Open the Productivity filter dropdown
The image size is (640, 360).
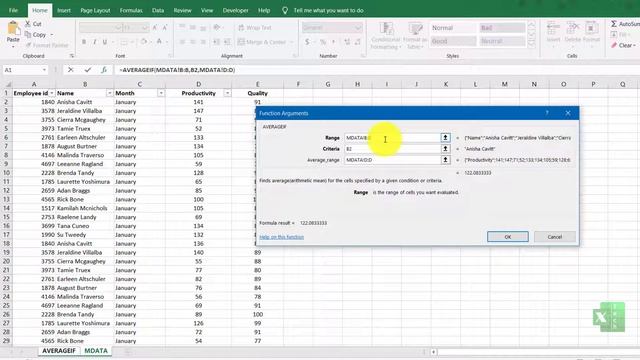point(227,93)
